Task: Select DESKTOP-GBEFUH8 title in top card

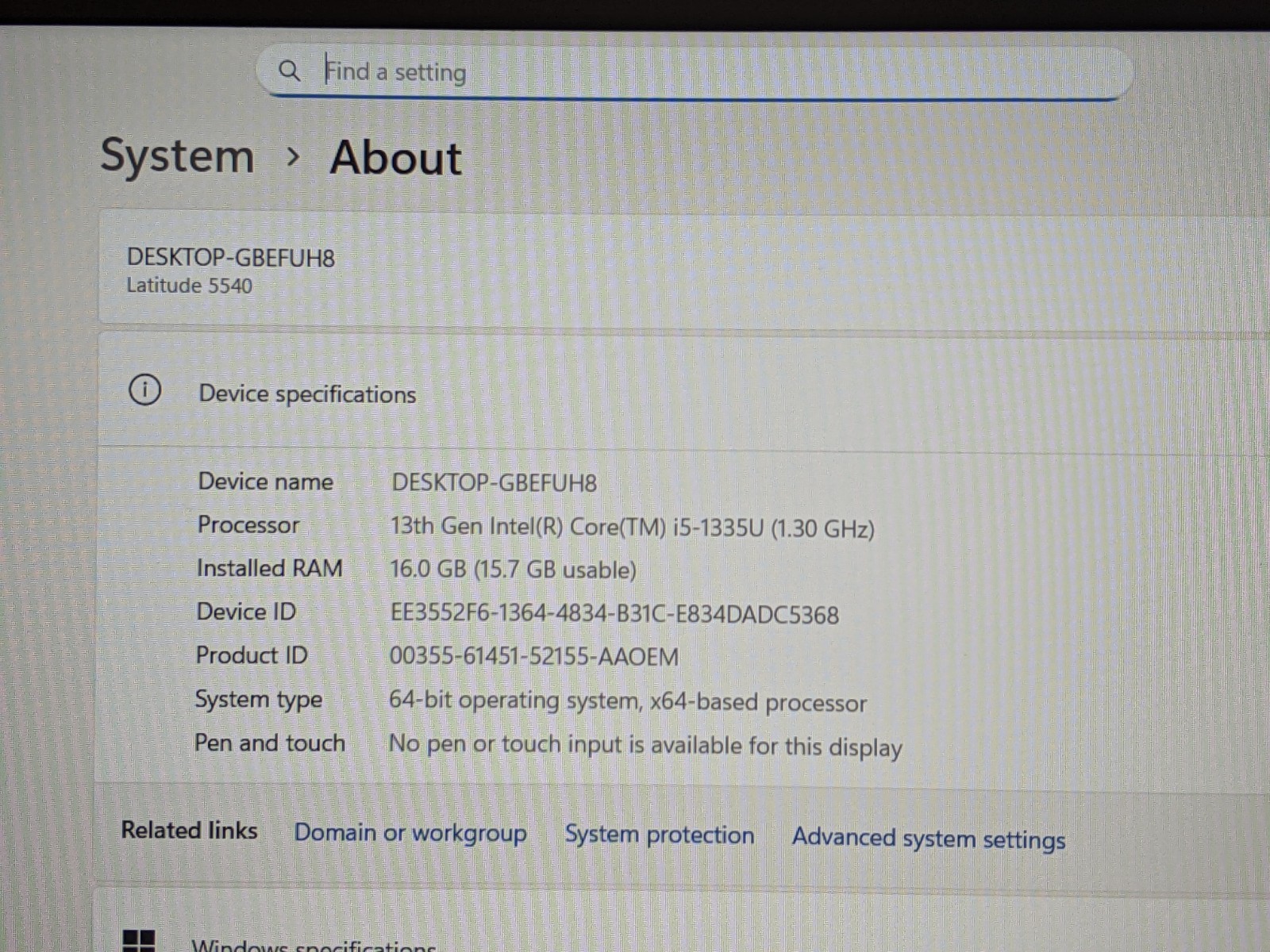Action: pyautogui.click(x=230, y=258)
